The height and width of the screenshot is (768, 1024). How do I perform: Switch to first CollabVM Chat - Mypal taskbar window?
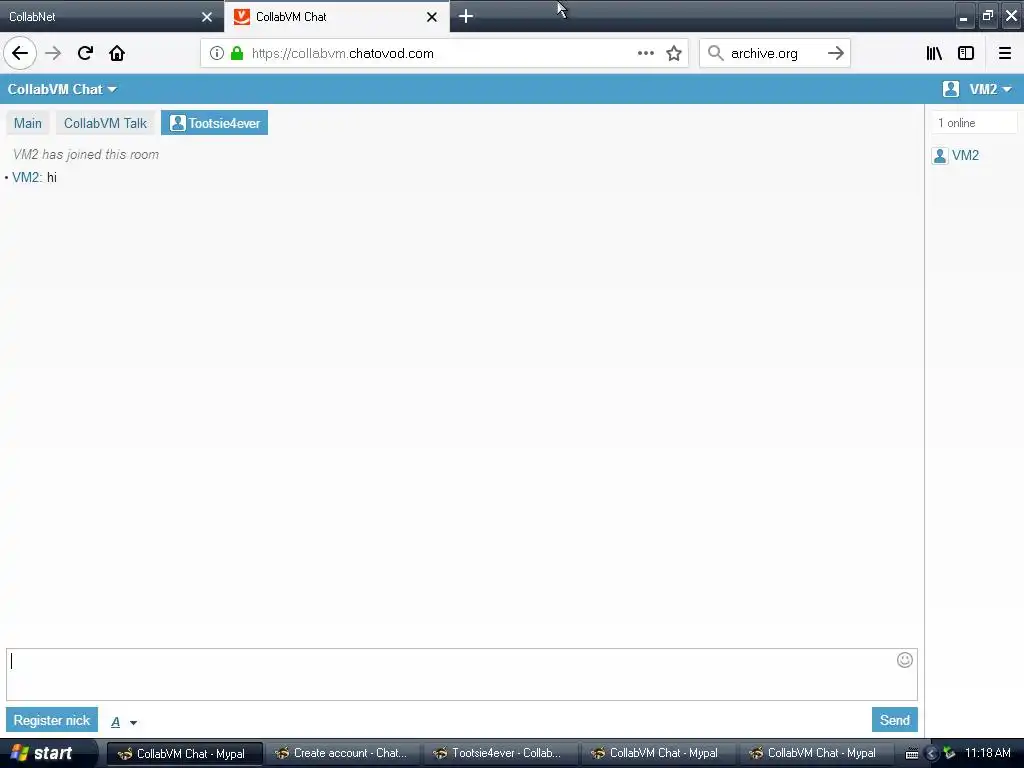click(x=185, y=754)
